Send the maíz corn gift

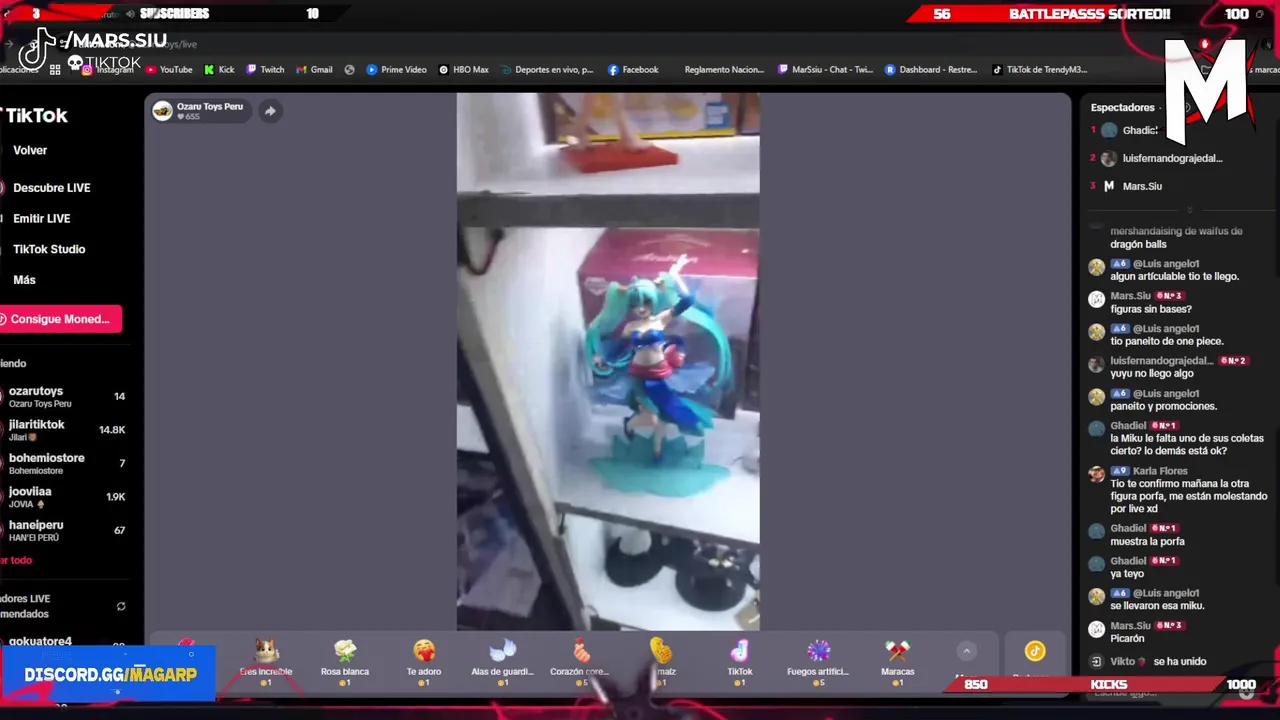click(661, 662)
